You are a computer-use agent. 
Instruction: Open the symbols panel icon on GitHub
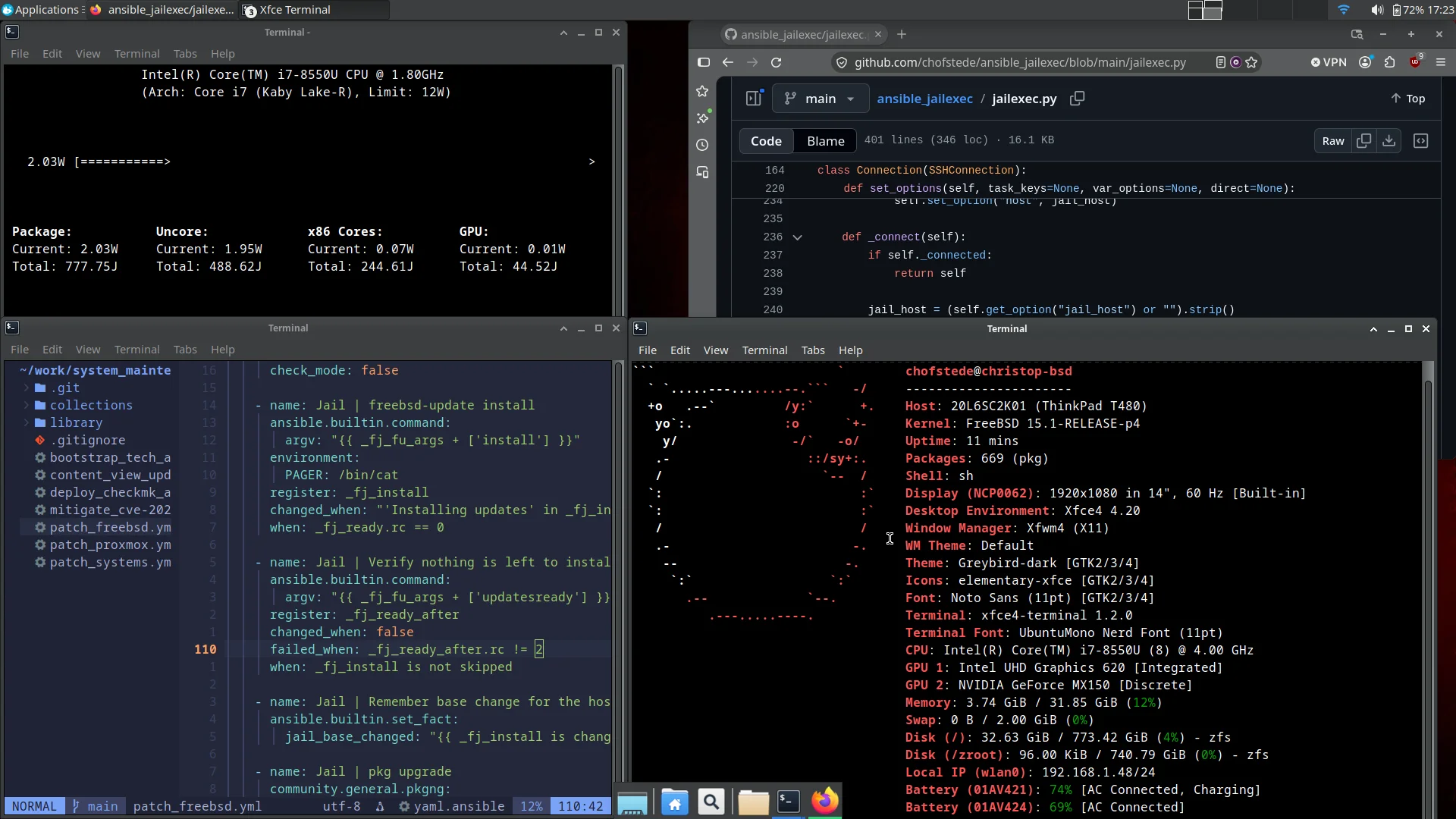pyautogui.click(x=1420, y=141)
